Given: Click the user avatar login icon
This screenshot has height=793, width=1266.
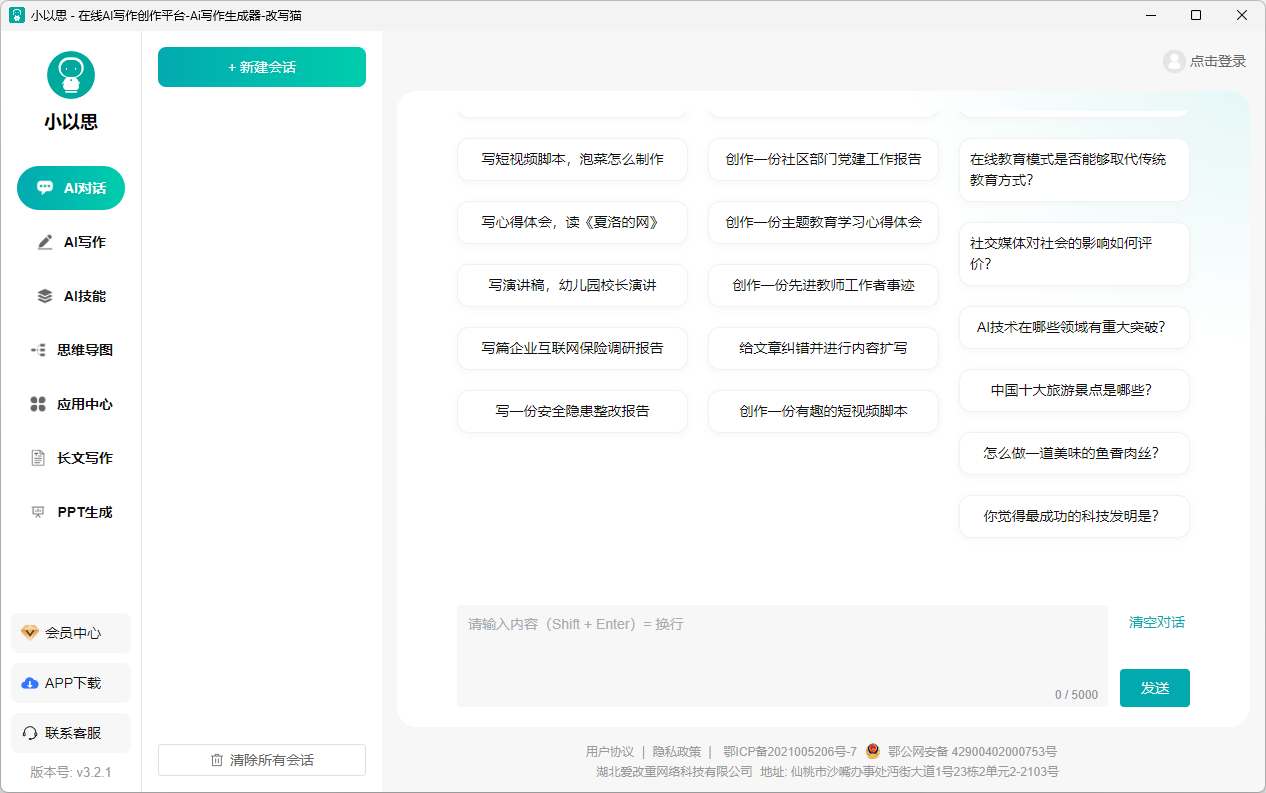Looking at the screenshot, I should 1174,61.
